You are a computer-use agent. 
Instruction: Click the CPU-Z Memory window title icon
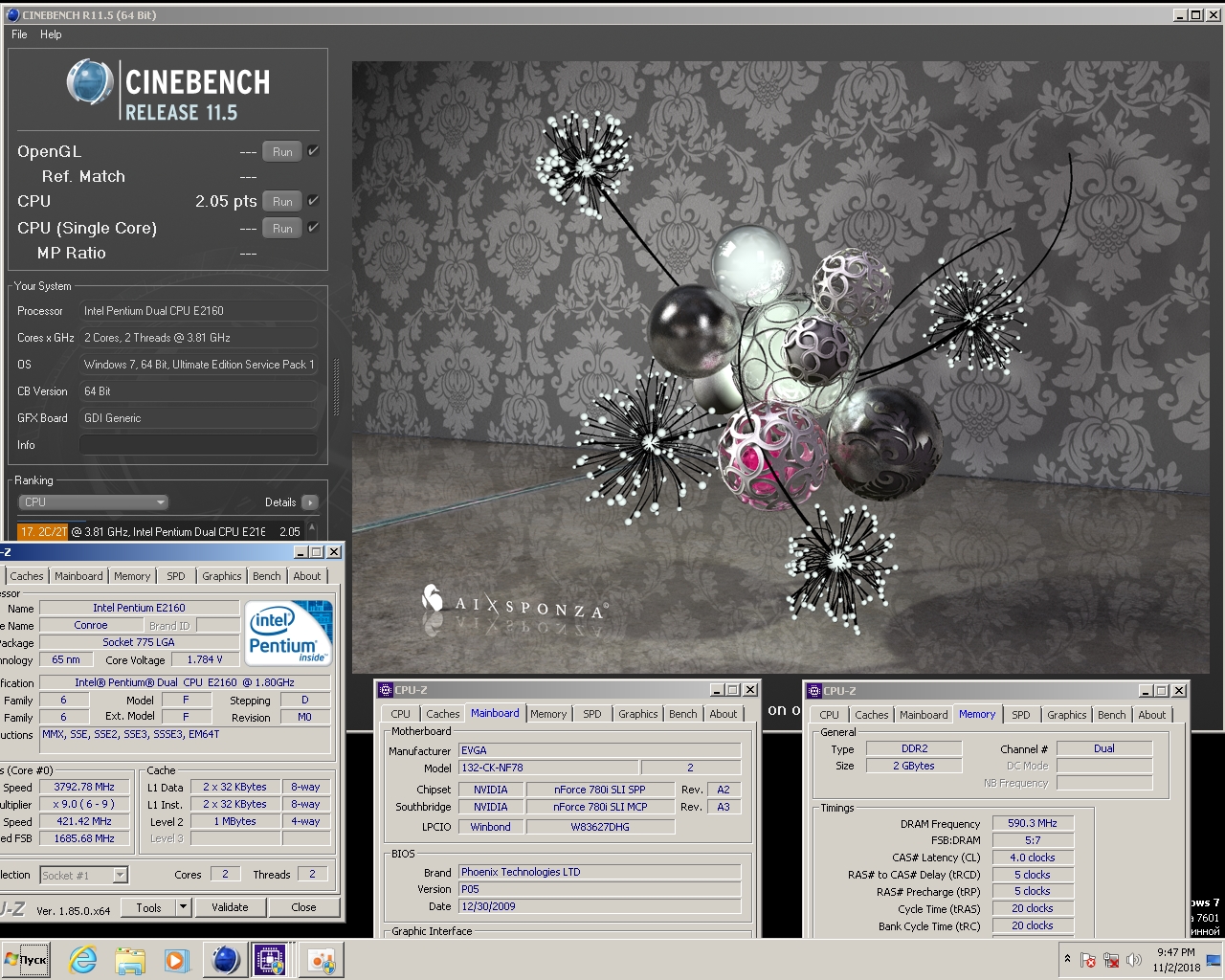(x=814, y=691)
